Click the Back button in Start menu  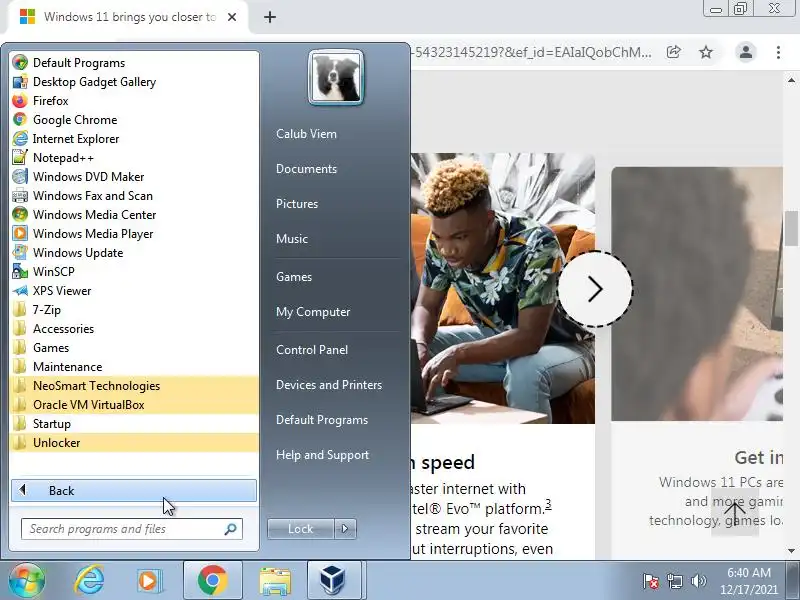coord(134,490)
